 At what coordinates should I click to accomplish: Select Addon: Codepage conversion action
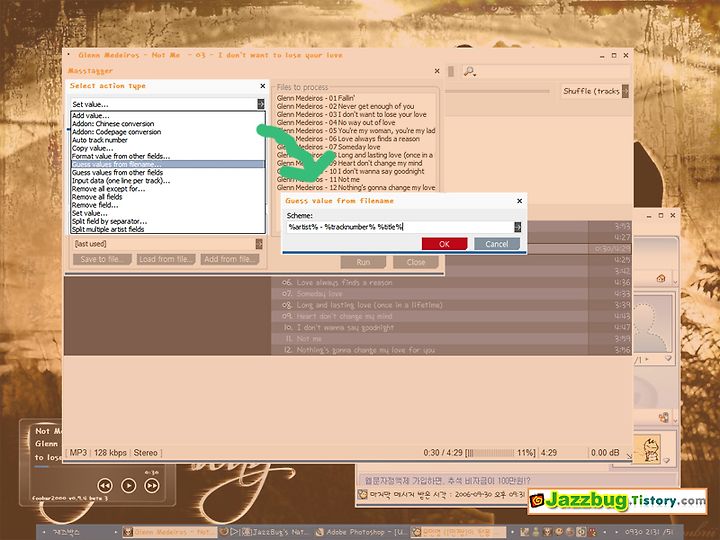click(x=168, y=132)
